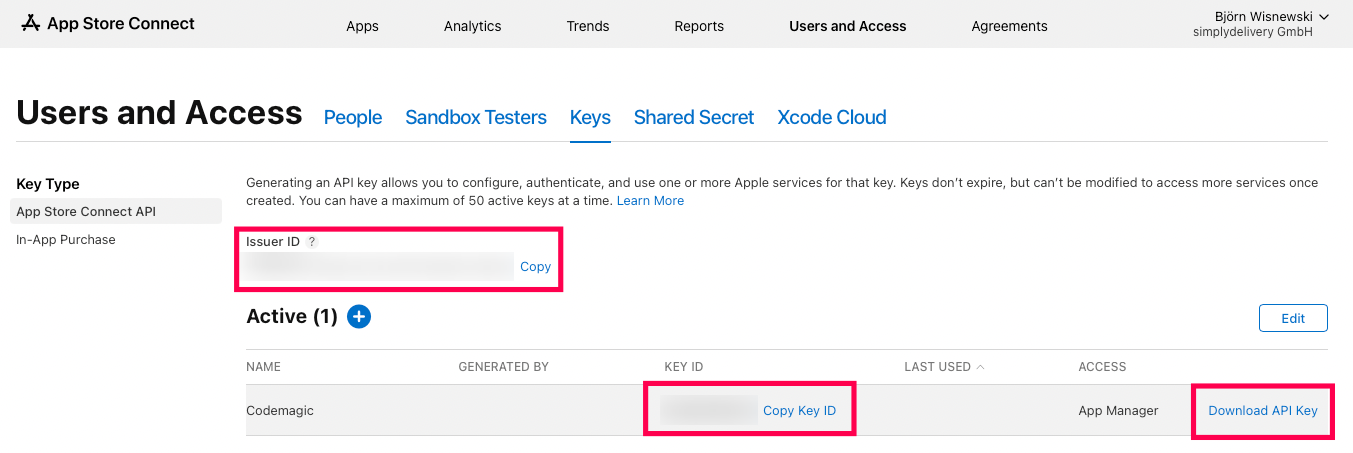Add a new API key with plus icon
This screenshot has width=1353, height=453.
[x=359, y=317]
